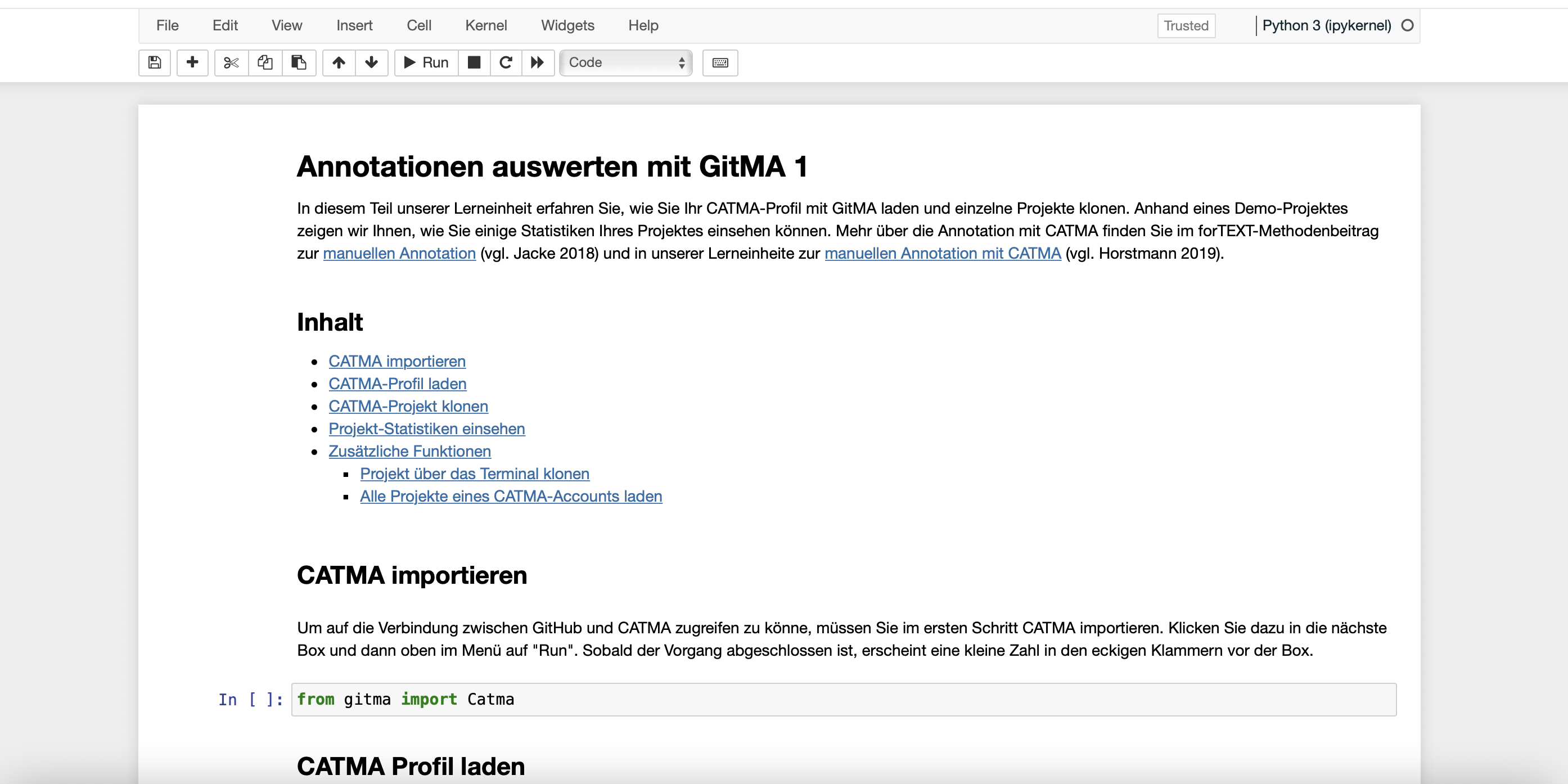Click the 'CATMA importieren' section heading
This screenshot has height=784, width=1568.
[x=412, y=575]
